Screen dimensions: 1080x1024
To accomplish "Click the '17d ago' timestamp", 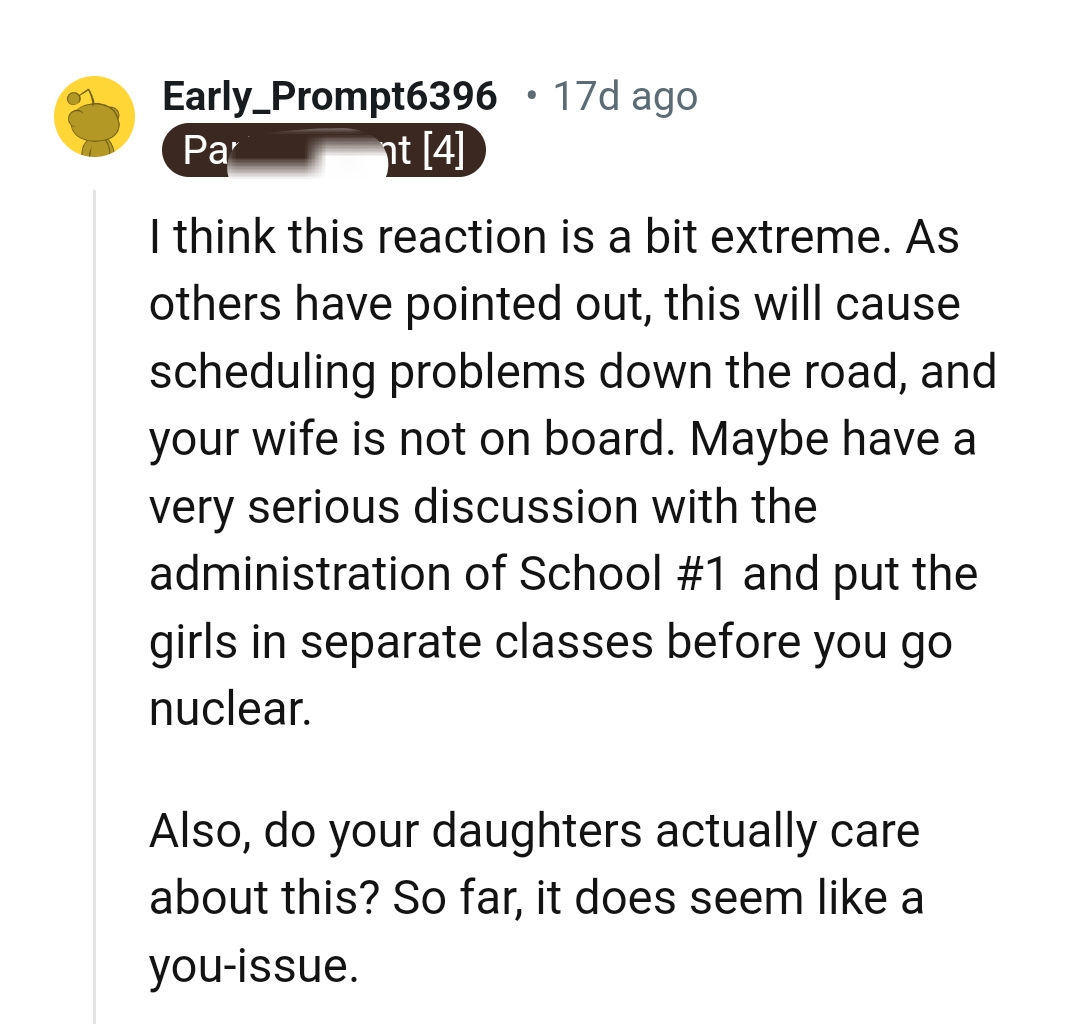I will coord(625,95).
